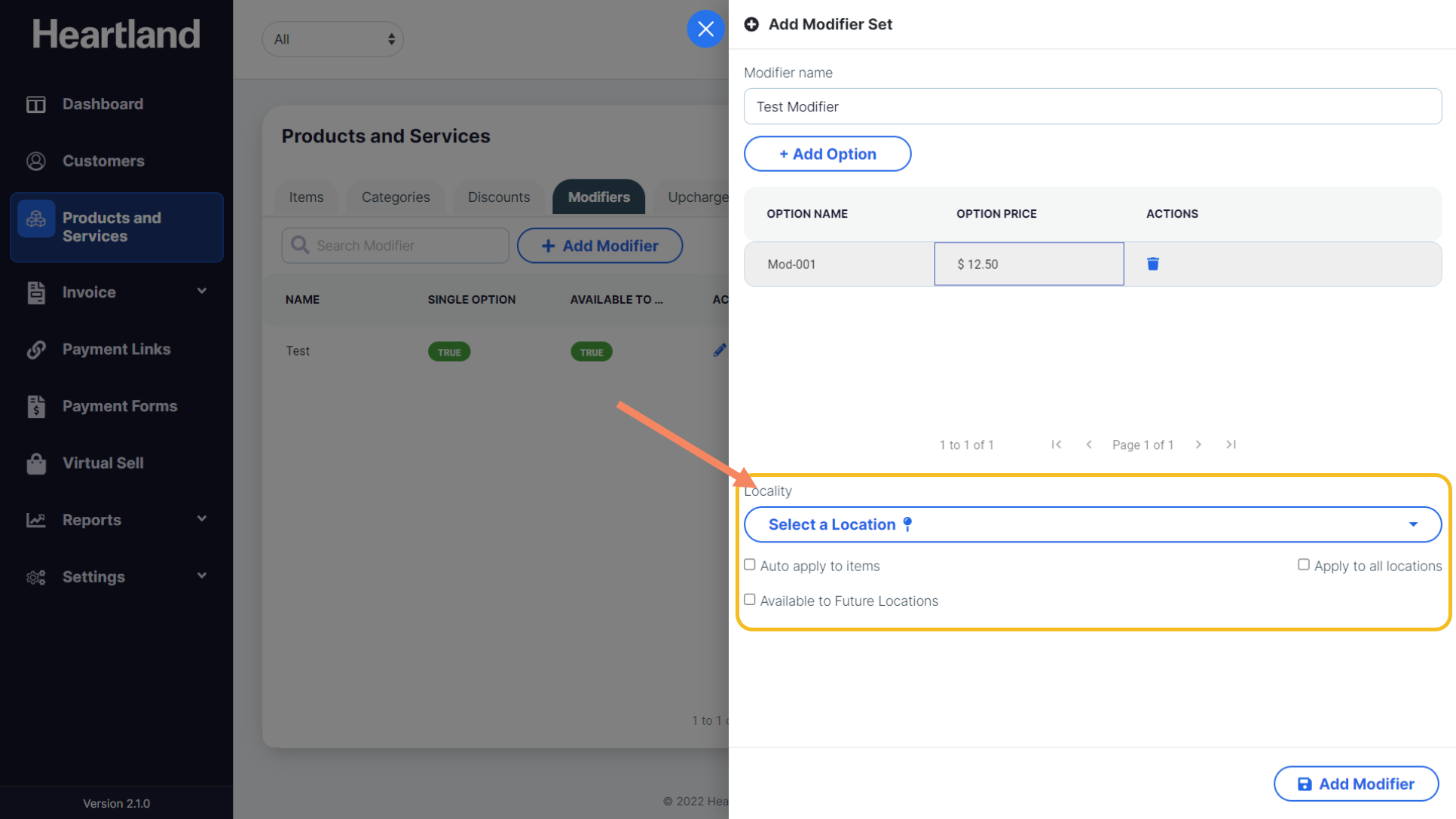This screenshot has height=819, width=1456.
Task: Click the Virtual Sell bag icon
Action: click(36, 463)
